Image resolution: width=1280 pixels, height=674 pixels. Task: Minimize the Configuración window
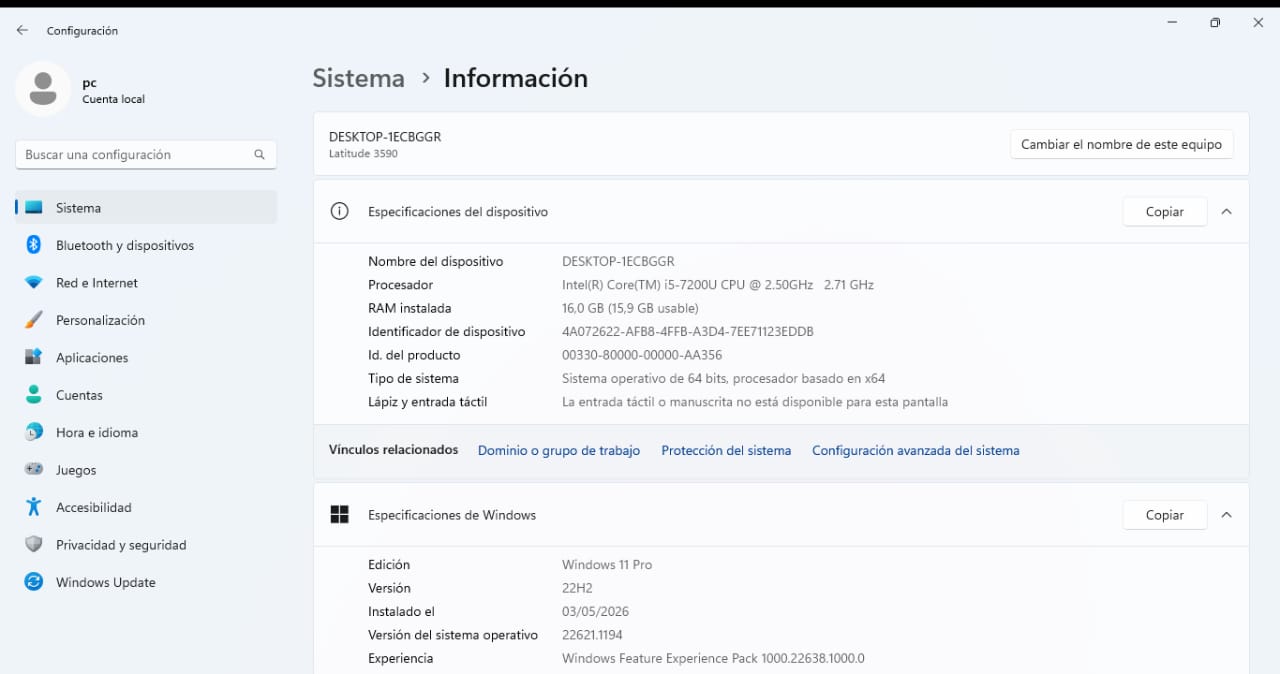point(1171,22)
